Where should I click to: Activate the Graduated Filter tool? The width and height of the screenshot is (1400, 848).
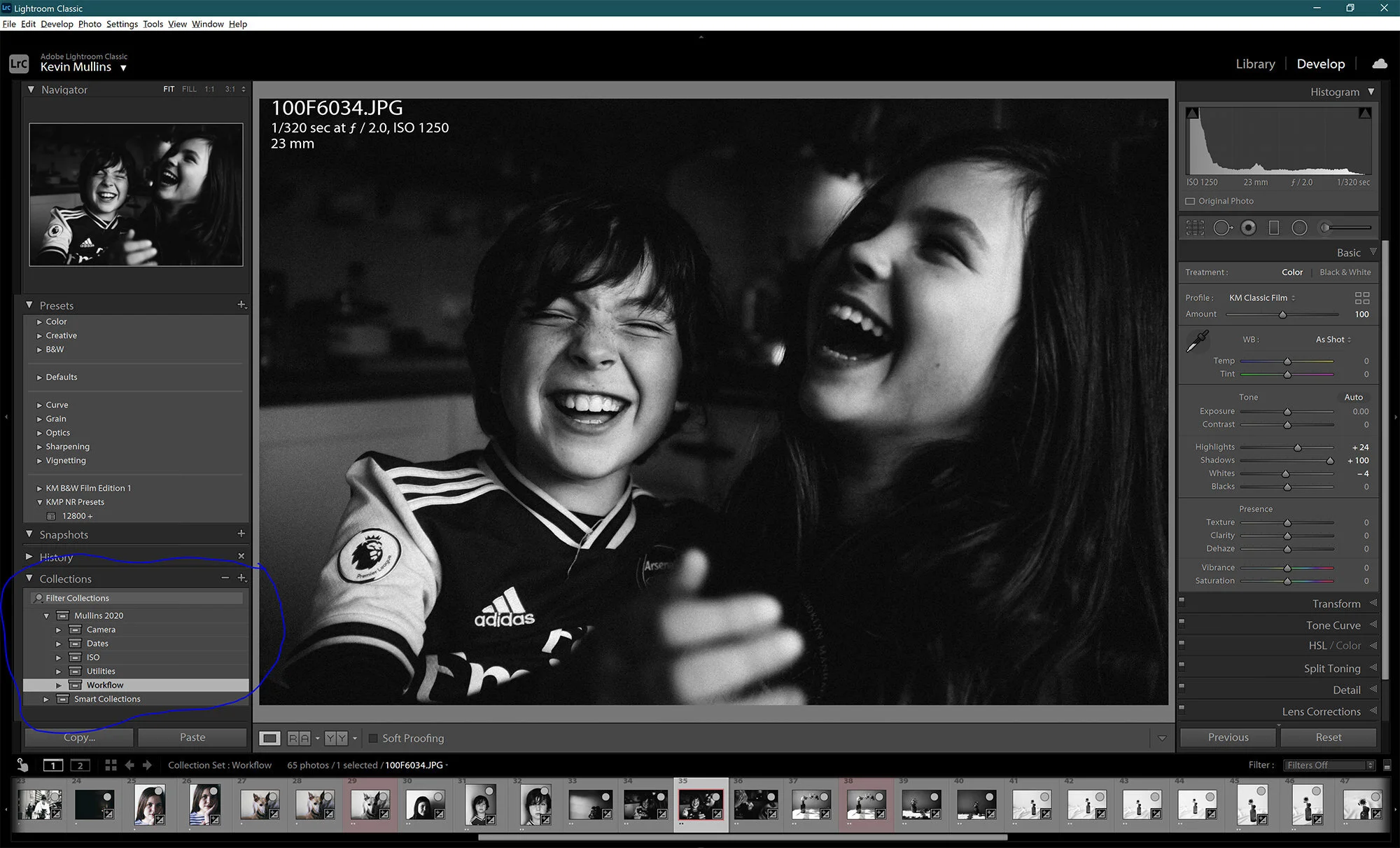(1274, 227)
